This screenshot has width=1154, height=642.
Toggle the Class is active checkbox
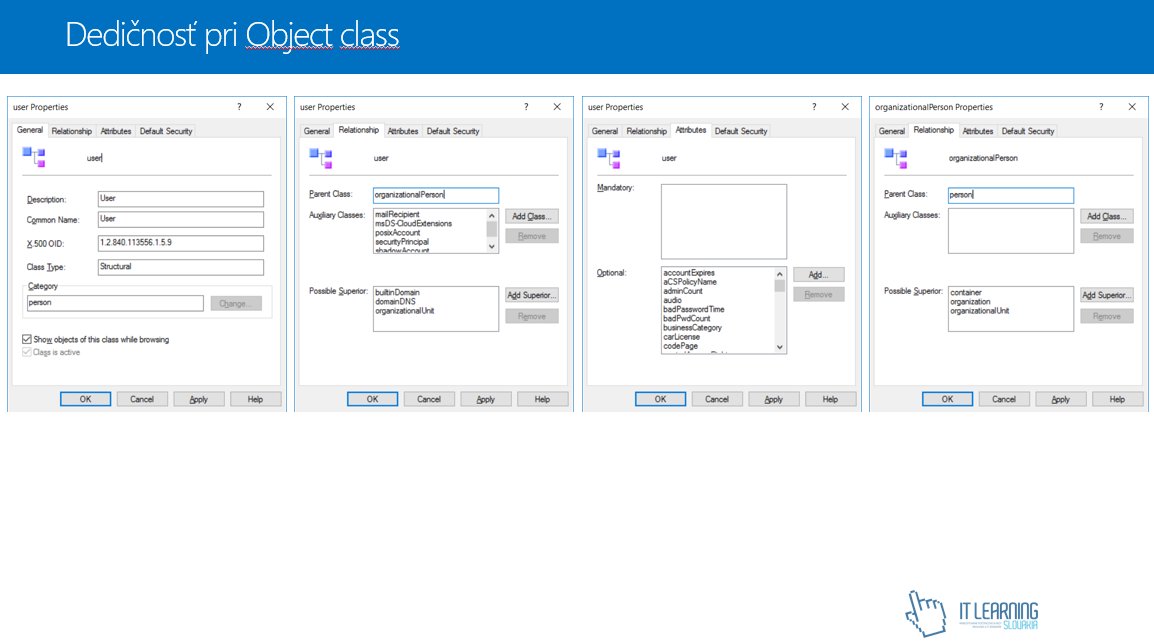tap(26, 352)
